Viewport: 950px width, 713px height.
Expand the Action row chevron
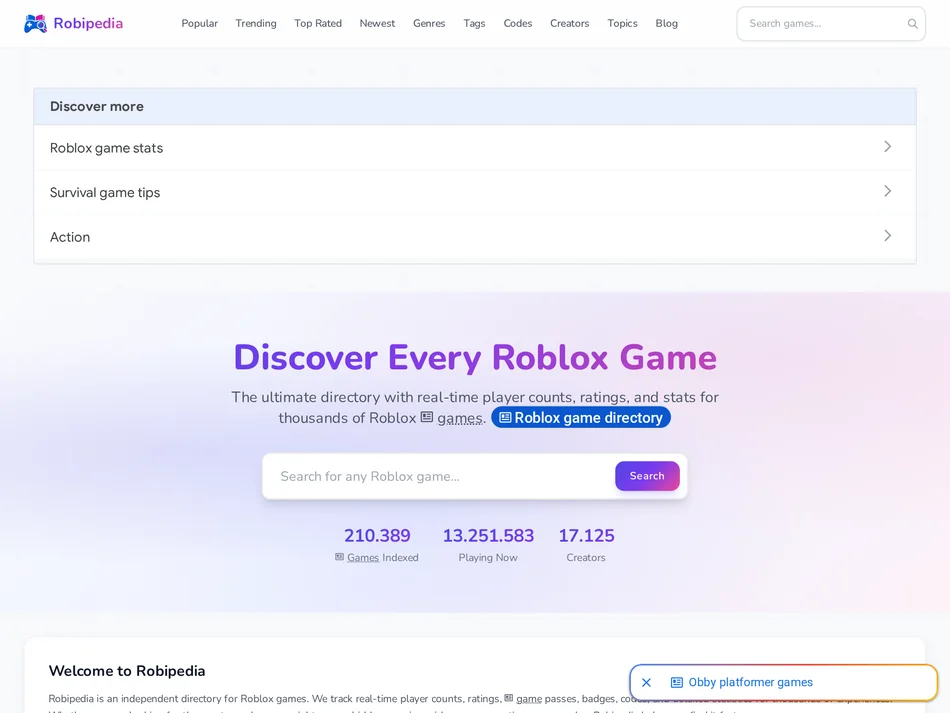887,236
